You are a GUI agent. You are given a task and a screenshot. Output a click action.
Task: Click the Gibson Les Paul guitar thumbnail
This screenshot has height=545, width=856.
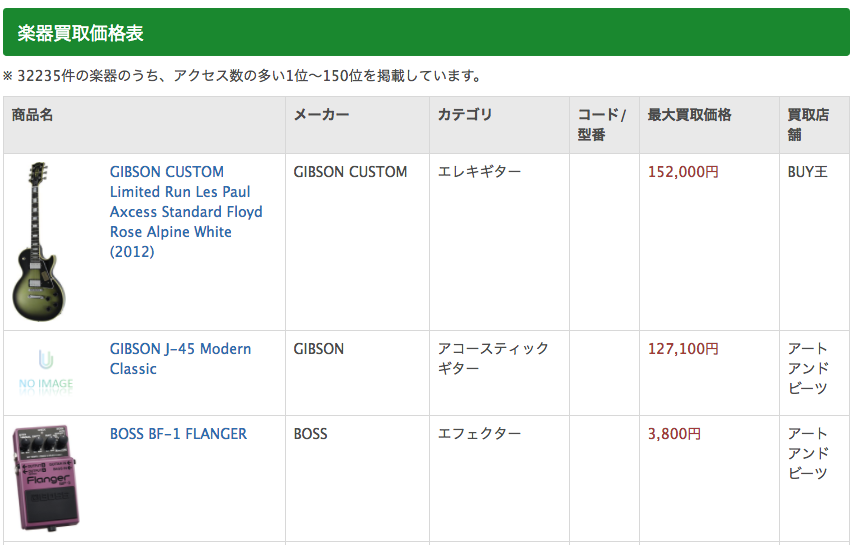pos(40,240)
